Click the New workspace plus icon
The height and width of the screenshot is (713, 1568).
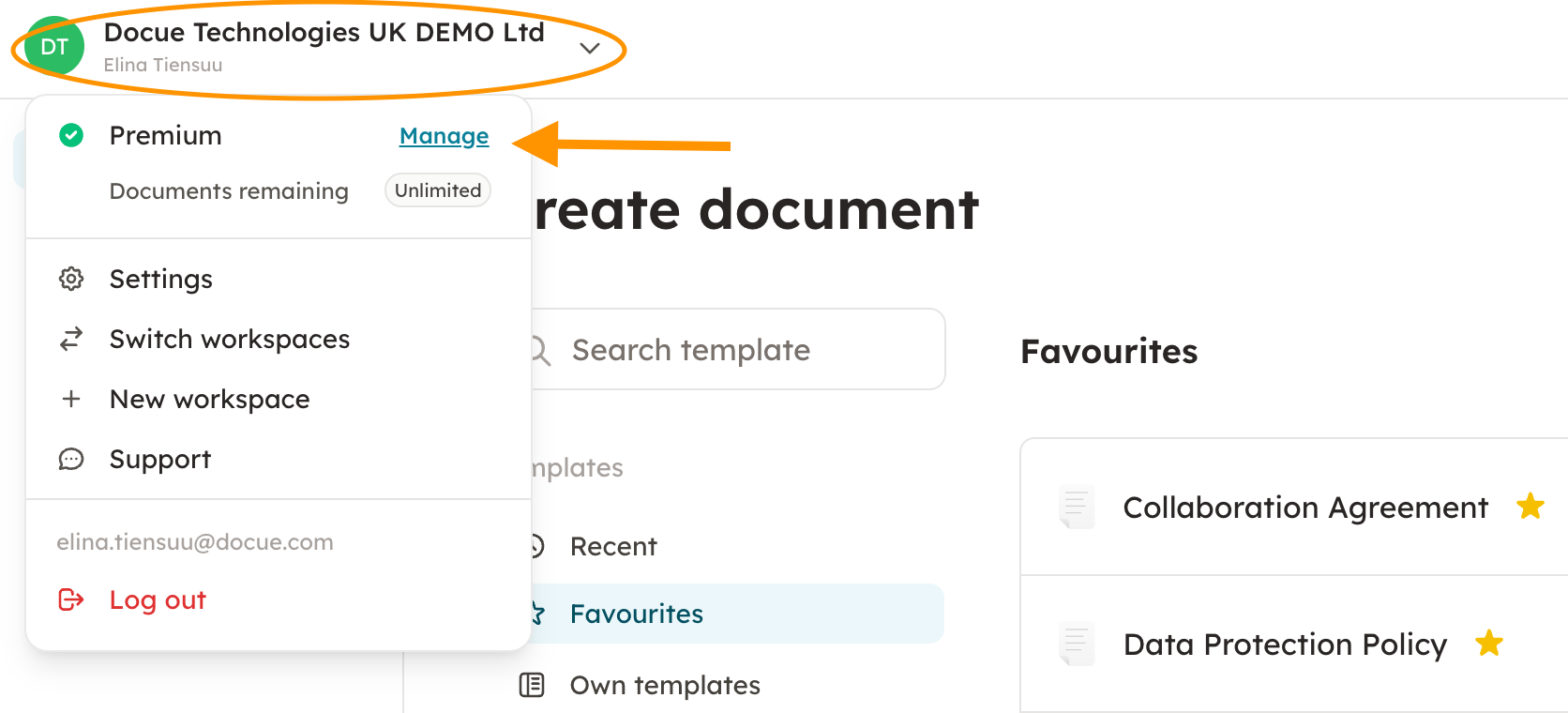coord(71,399)
